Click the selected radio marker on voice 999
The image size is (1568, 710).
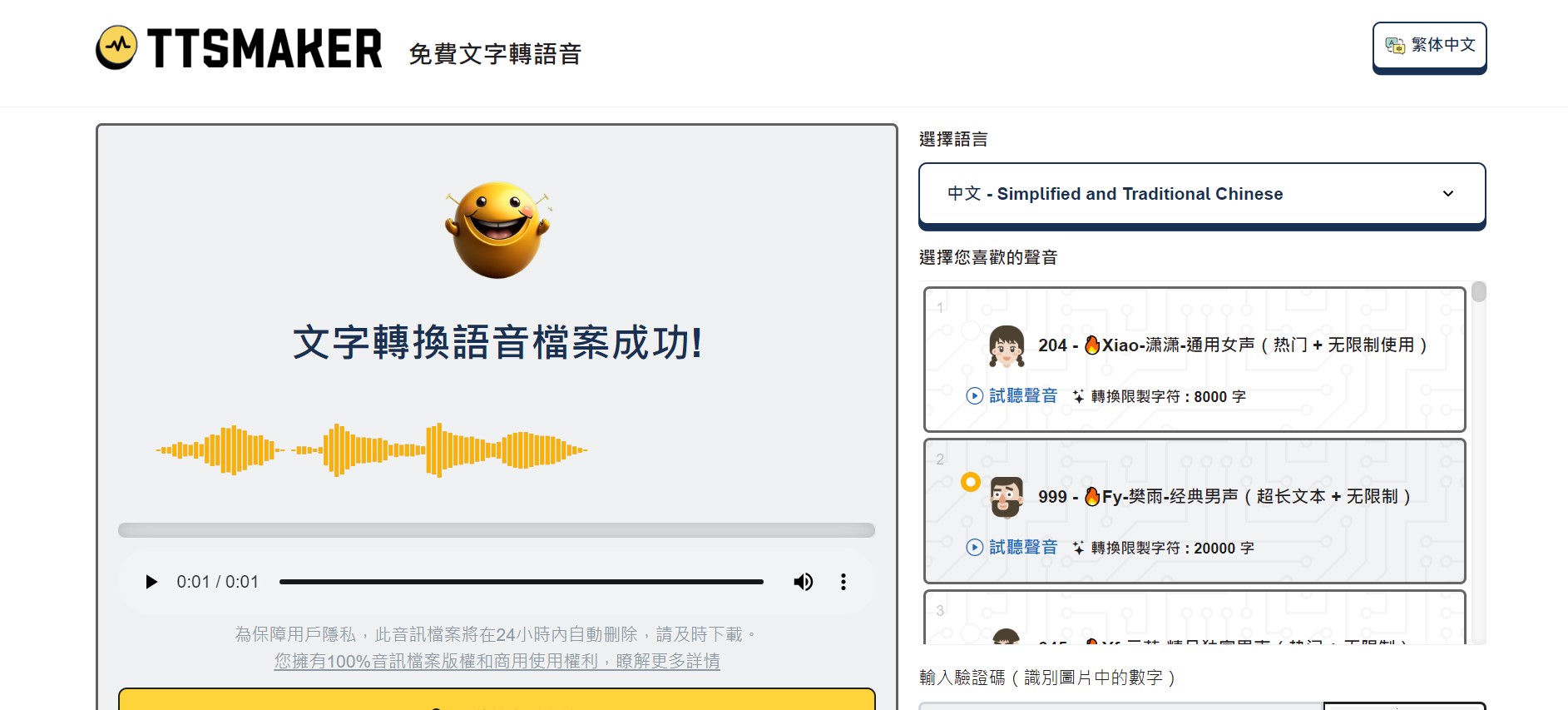(x=970, y=482)
